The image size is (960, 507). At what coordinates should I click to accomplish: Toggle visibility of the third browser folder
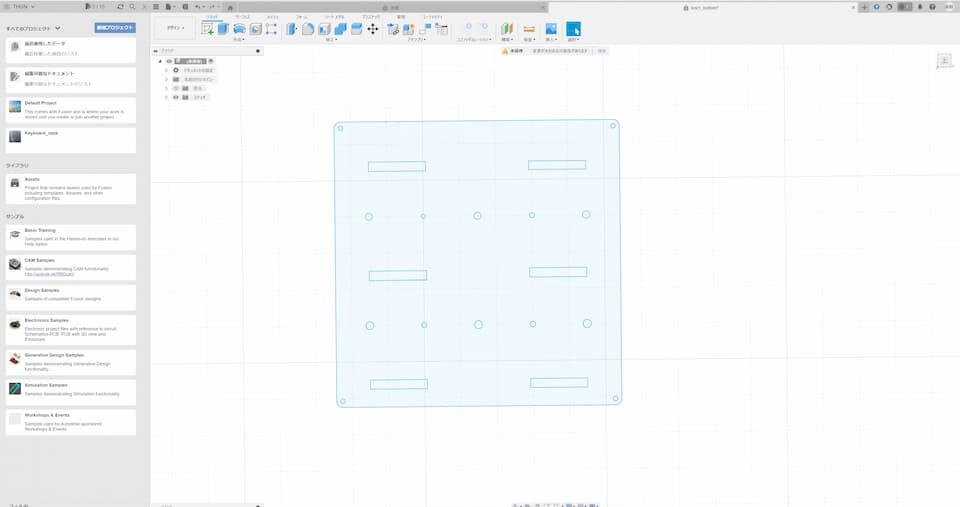coord(176,88)
